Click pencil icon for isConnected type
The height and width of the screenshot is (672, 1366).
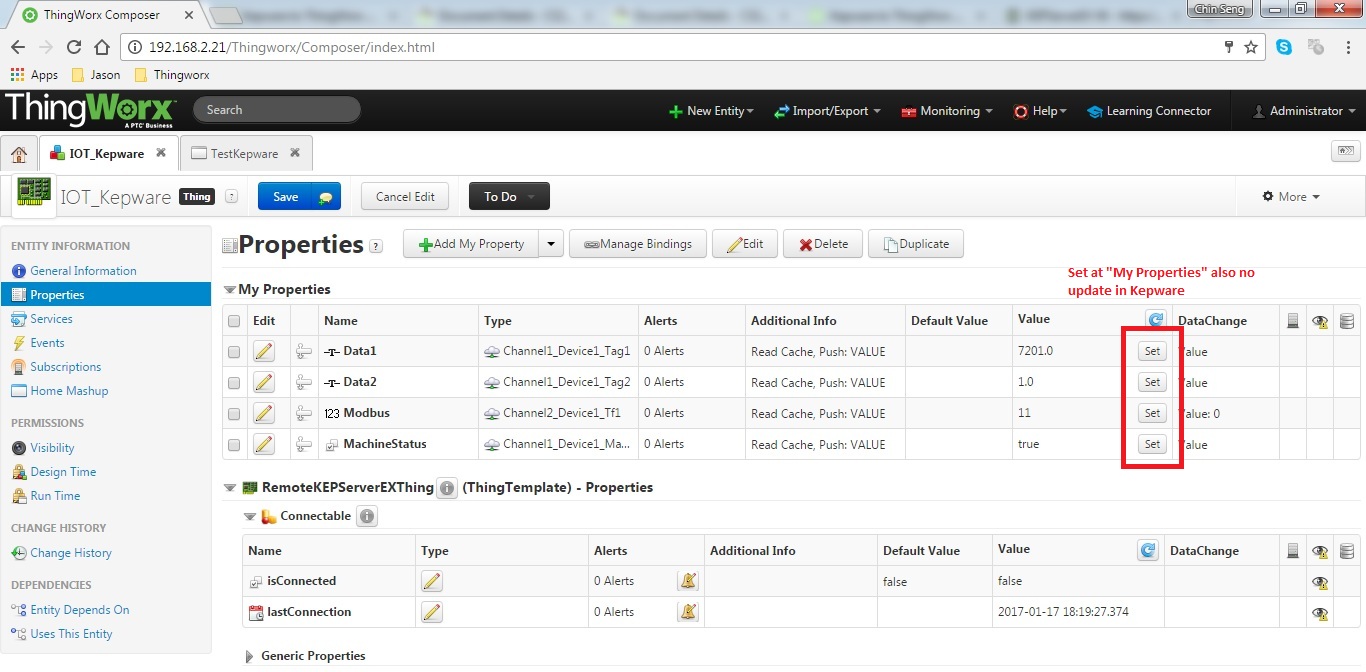[x=431, y=581]
